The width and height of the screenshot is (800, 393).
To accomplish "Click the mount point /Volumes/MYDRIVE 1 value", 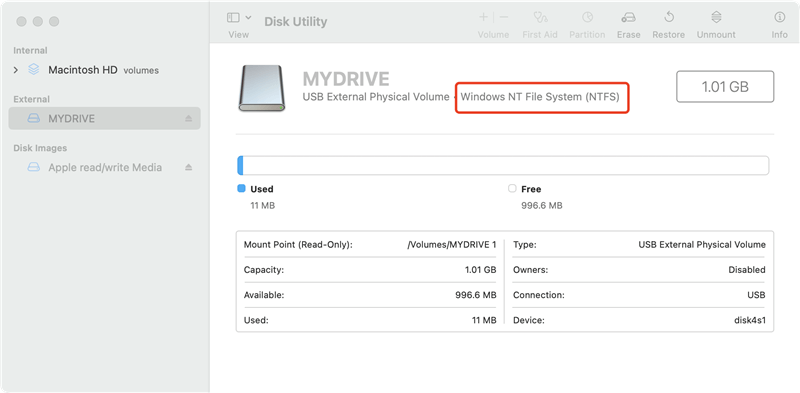I will (452, 244).
